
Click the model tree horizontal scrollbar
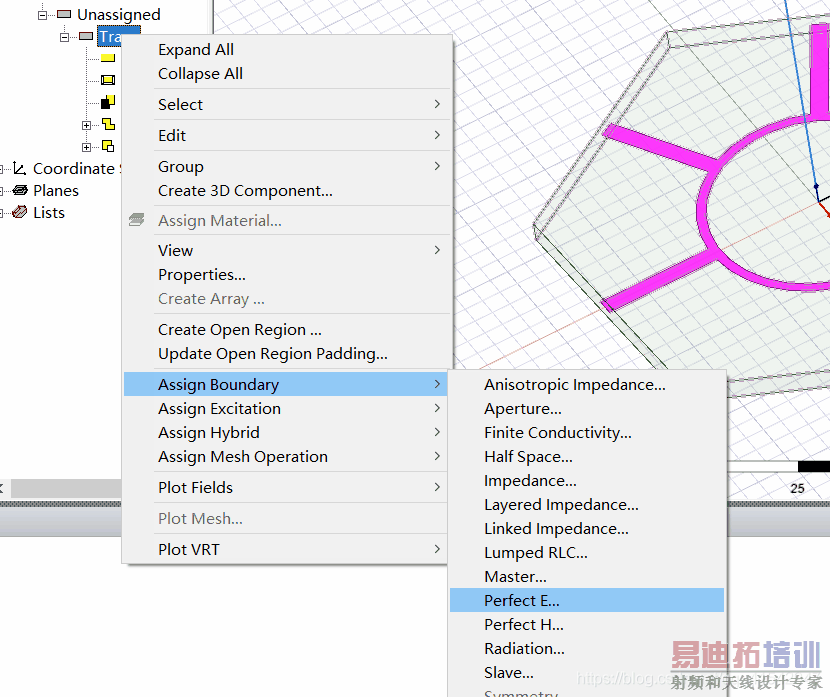66,488
